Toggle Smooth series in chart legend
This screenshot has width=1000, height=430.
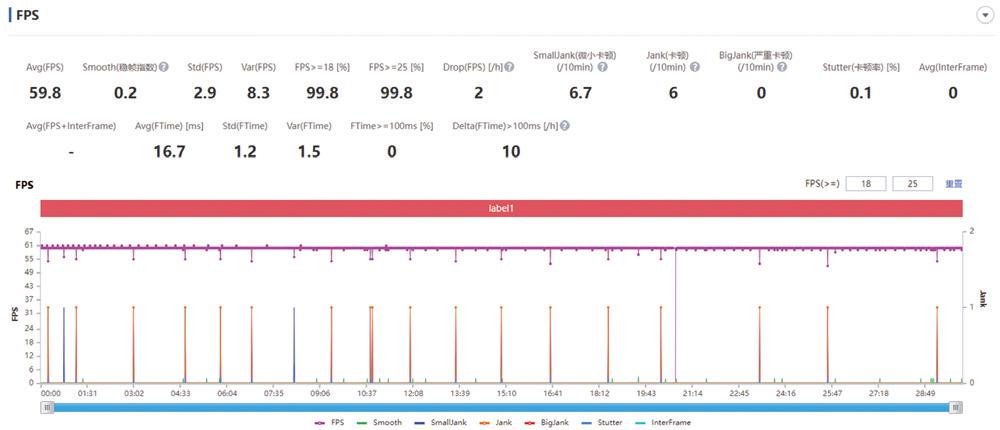(379, 422)
